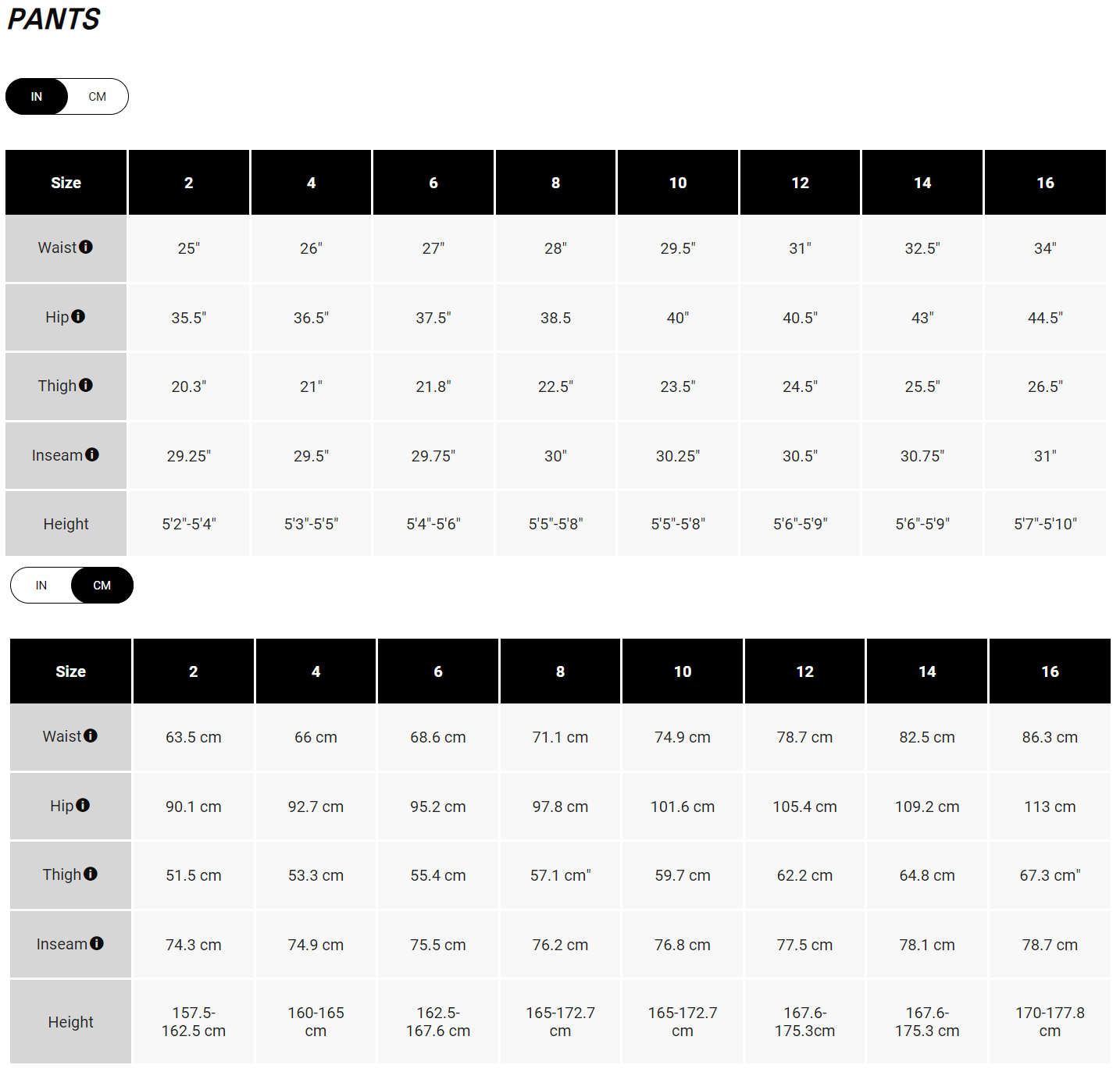Viewport: 1120px width, 1072px height.
Task: Select the 29.5 inch waist cell
Action: 677,248
